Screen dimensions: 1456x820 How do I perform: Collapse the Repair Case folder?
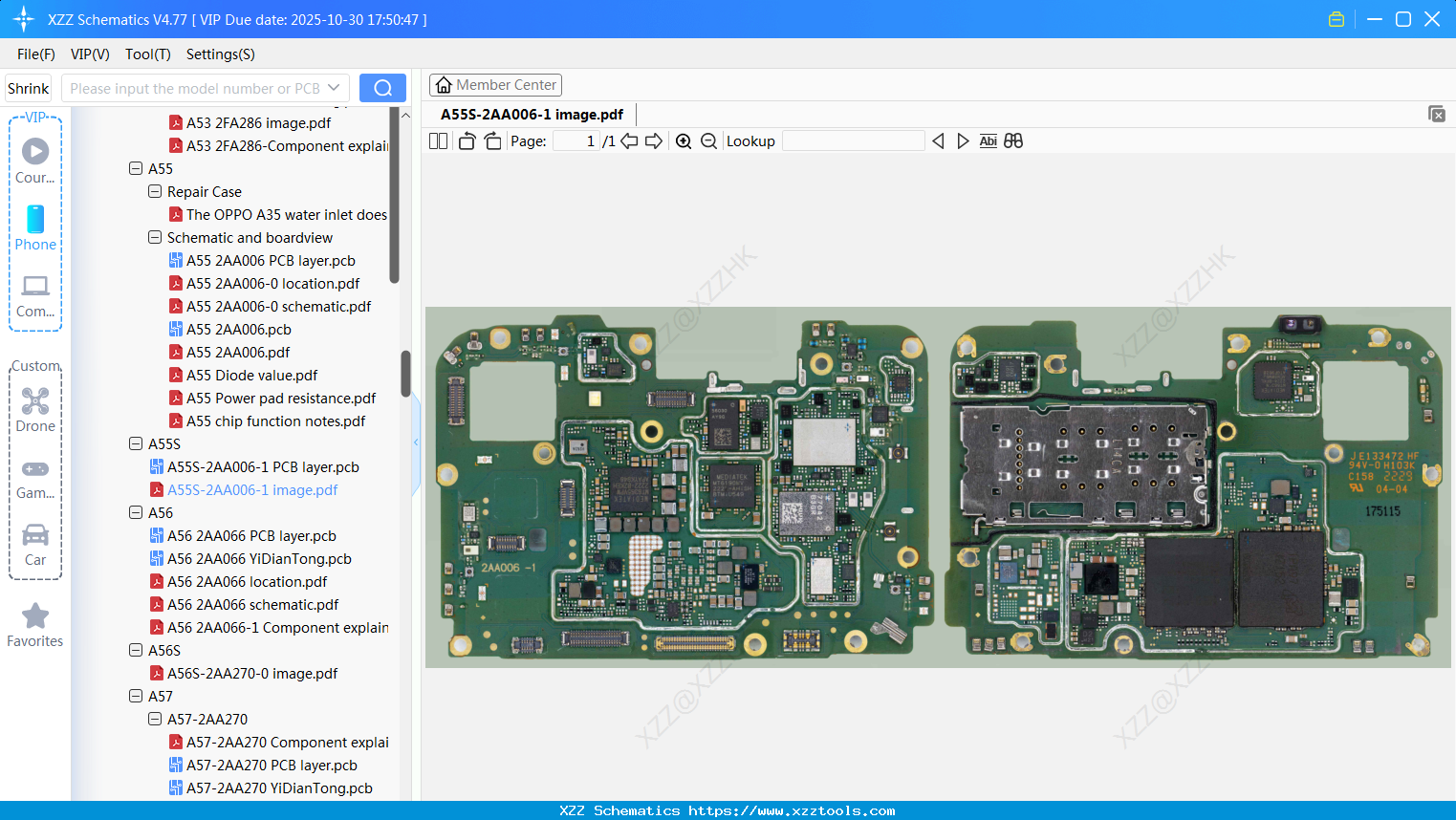(155, 191)
